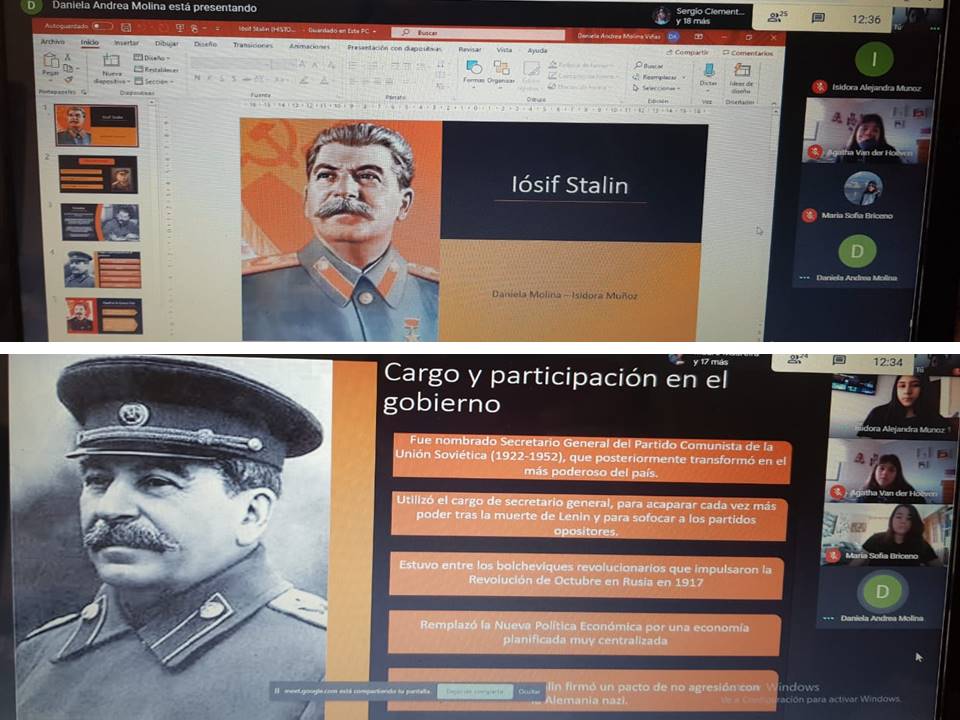Image resolution: width=960 pixels, height=720 pixels.
Task: Click the Sergio Clement… y 18 más participants label
Action: coord(710,16)
